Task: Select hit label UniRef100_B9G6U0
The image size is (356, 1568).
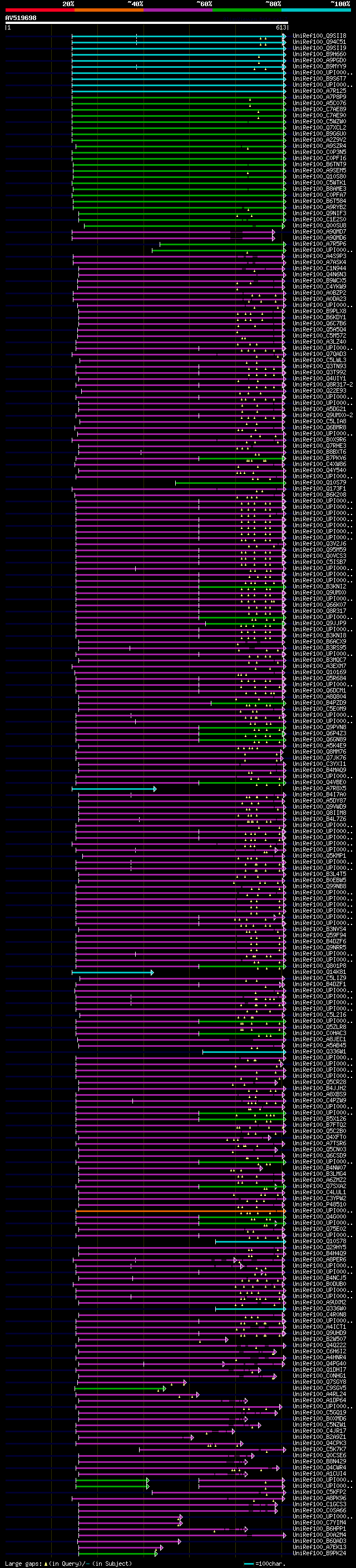Action: point(319,133)
